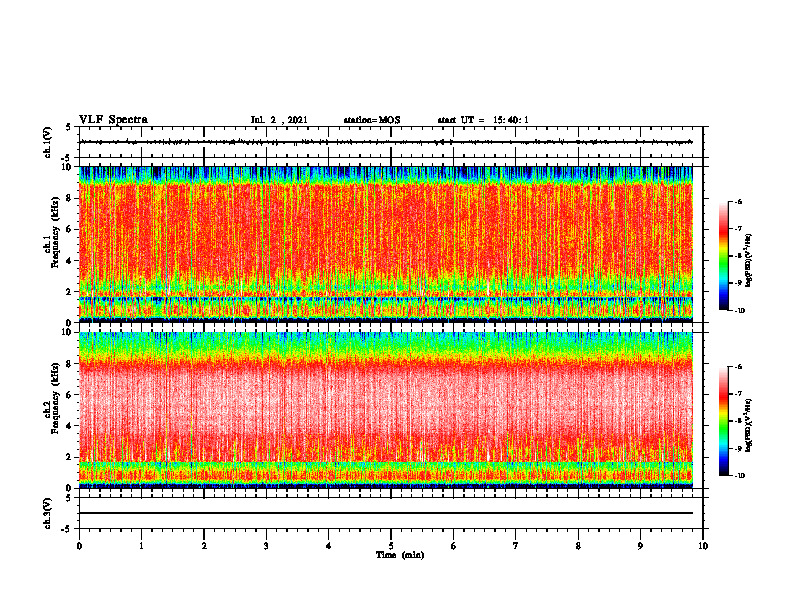This screenshot has width=792, height=612.
Task: Click the ch.2 frequency tick label "2"
Action: tap(69, 457)
